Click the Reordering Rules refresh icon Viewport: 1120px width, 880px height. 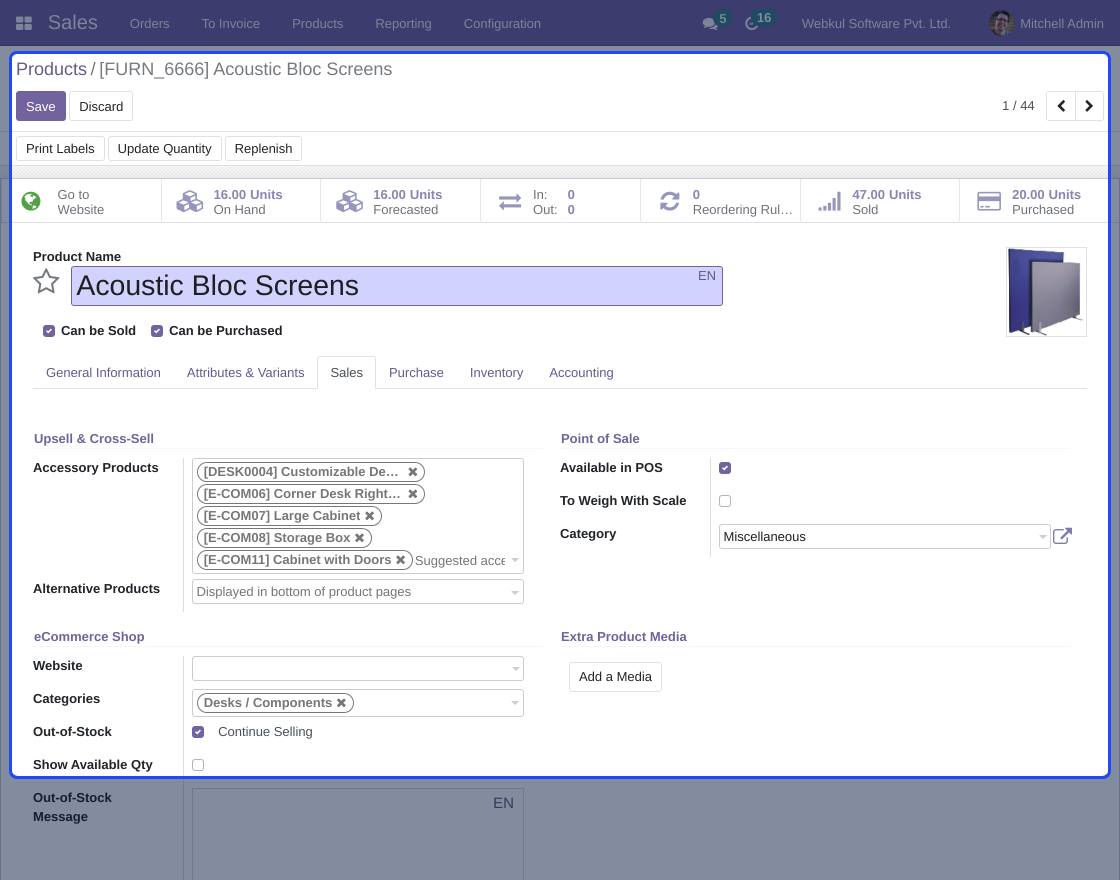pyautogui.click(x=669, y=201)
